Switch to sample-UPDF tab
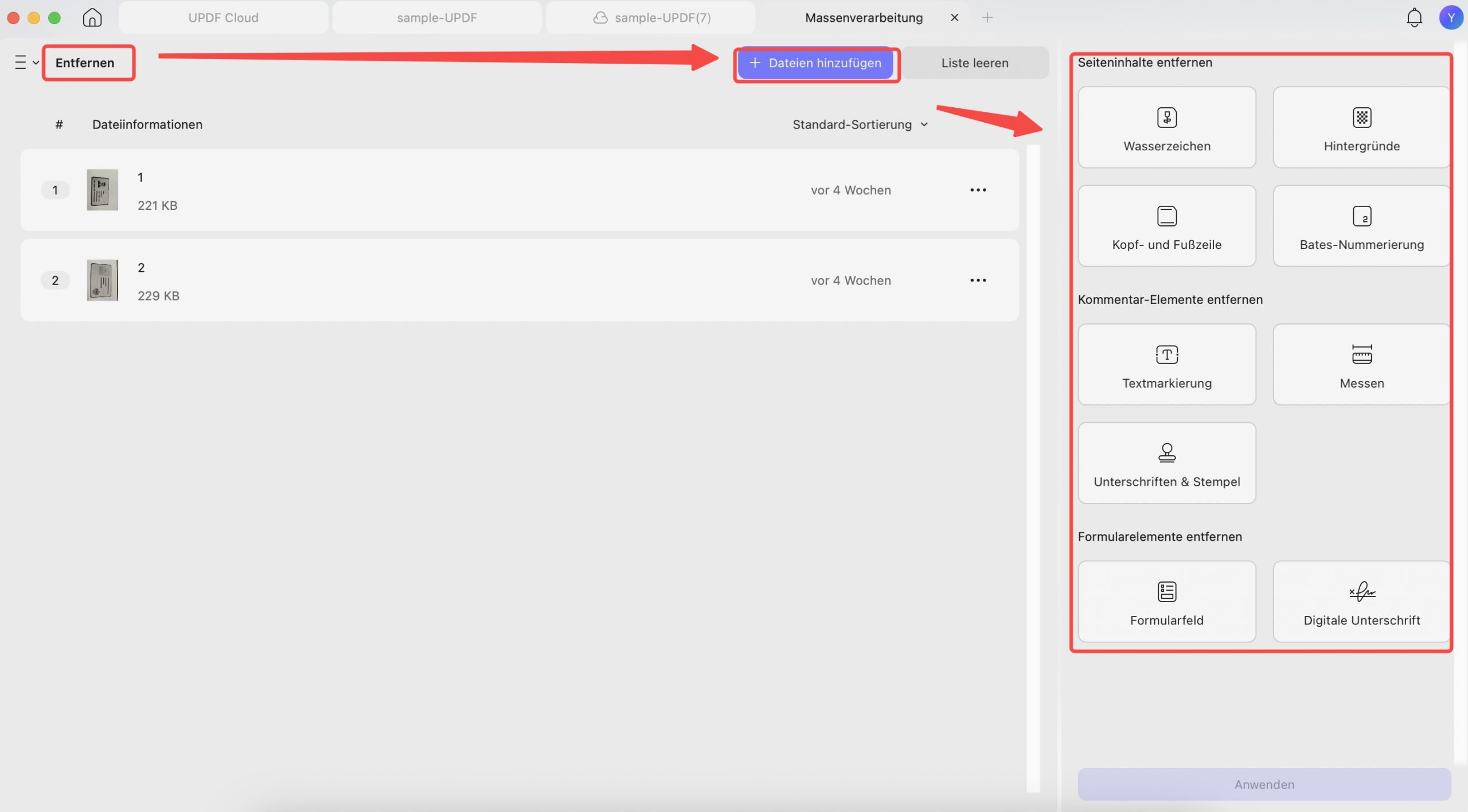 [x=437, y=18]
